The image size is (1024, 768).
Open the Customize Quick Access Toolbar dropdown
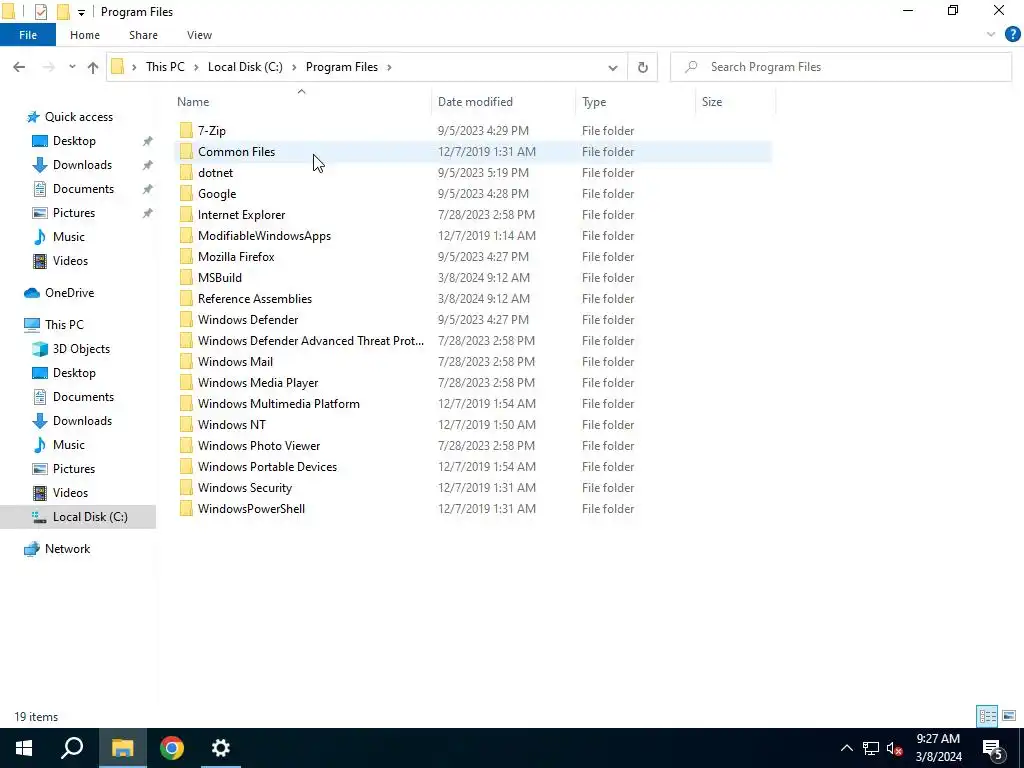pos(81,12)
